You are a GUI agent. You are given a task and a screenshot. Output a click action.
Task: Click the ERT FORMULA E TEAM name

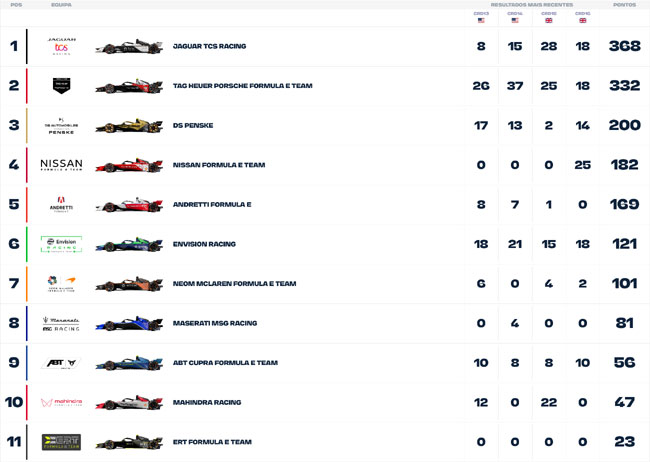pos(212,442)
